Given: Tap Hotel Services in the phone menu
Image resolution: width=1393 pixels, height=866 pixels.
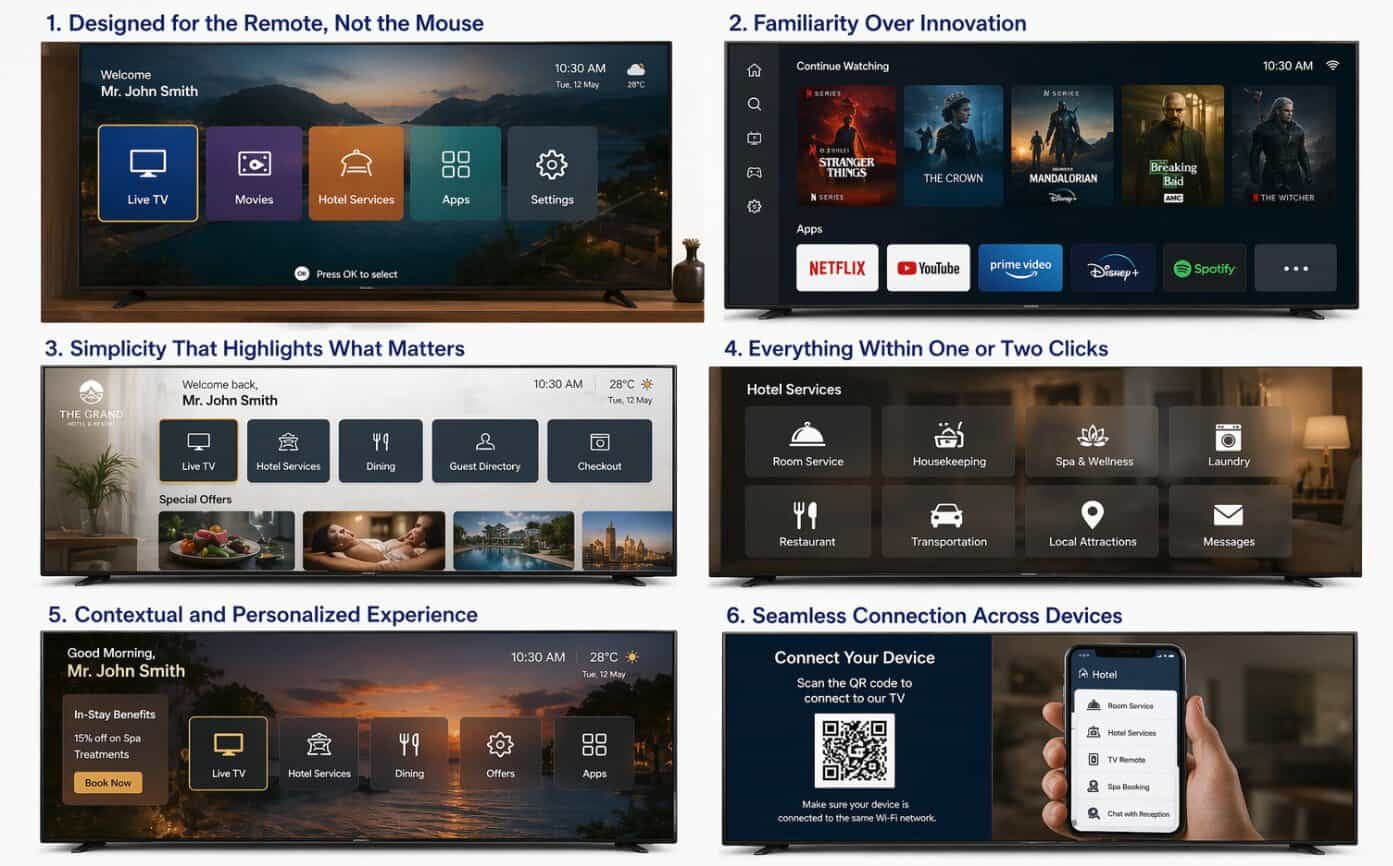Looking at the screenshot, I should (1126, 732).
